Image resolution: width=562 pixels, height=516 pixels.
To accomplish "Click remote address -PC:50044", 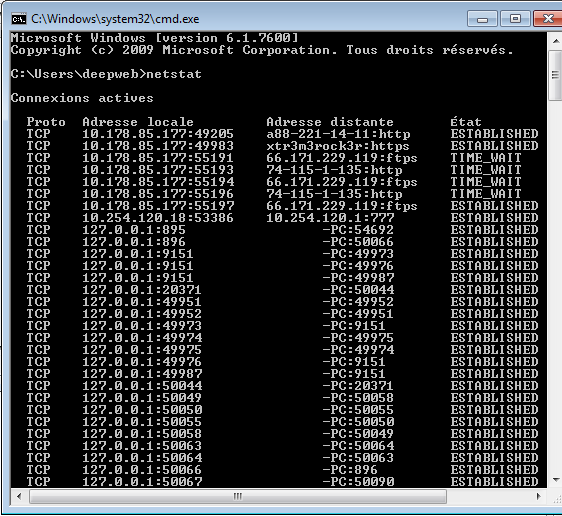I will [358, 290].
